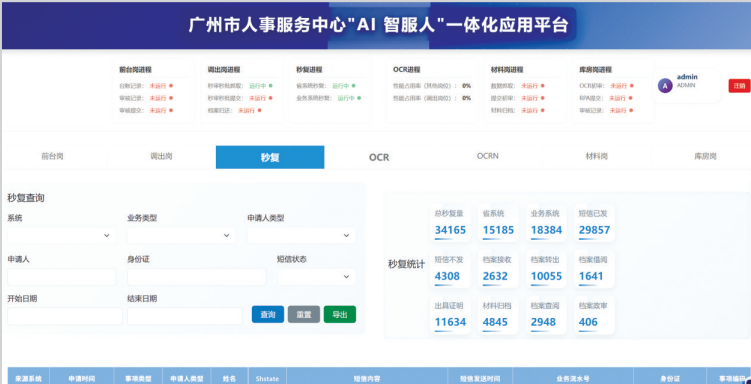Click red dot beside 审核提交 in 前台岗进程
The width and height of the screenshot is (751, 384).
(x=171, y=110)
